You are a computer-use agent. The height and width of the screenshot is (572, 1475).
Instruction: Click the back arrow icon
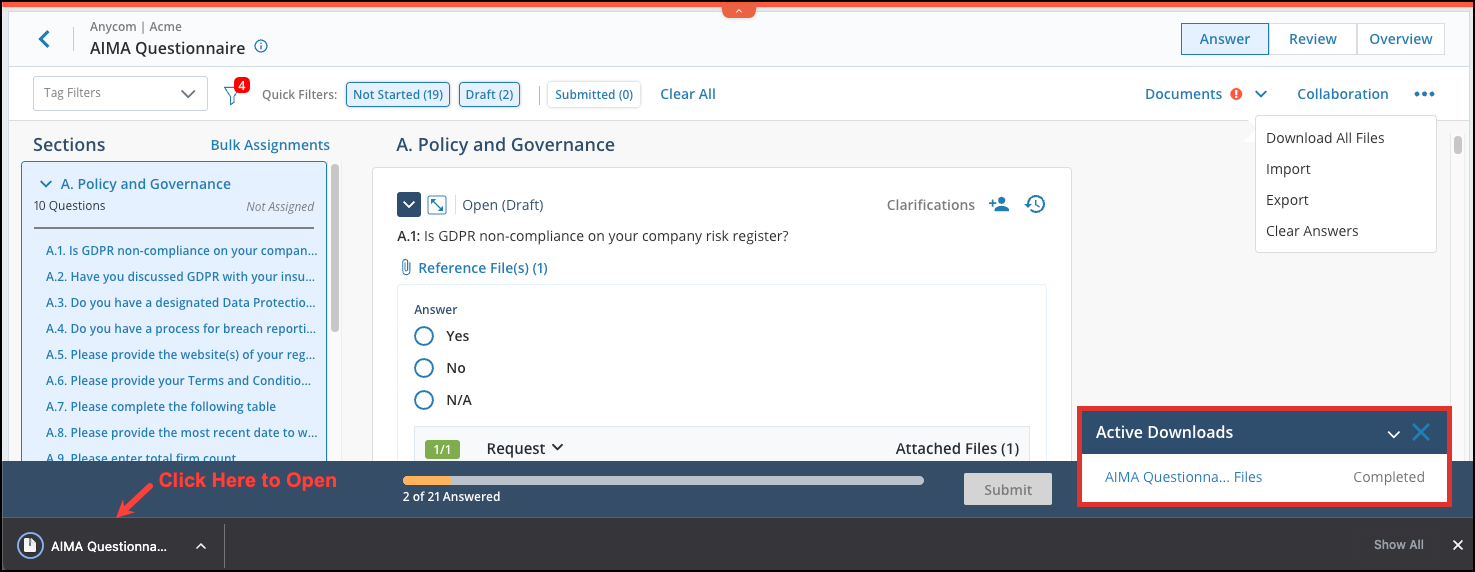44,39
